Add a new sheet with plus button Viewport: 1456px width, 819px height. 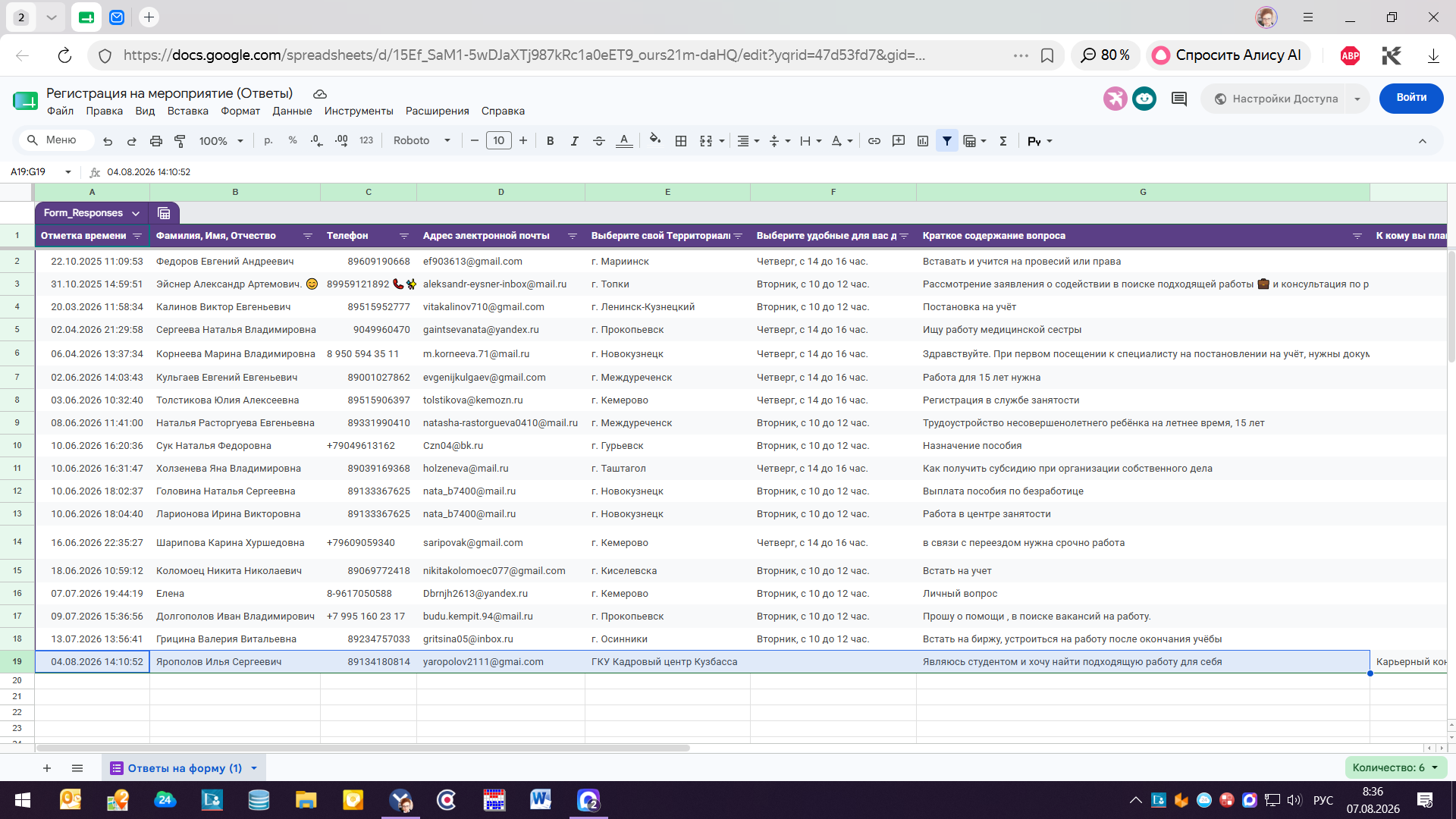(47, 768)
